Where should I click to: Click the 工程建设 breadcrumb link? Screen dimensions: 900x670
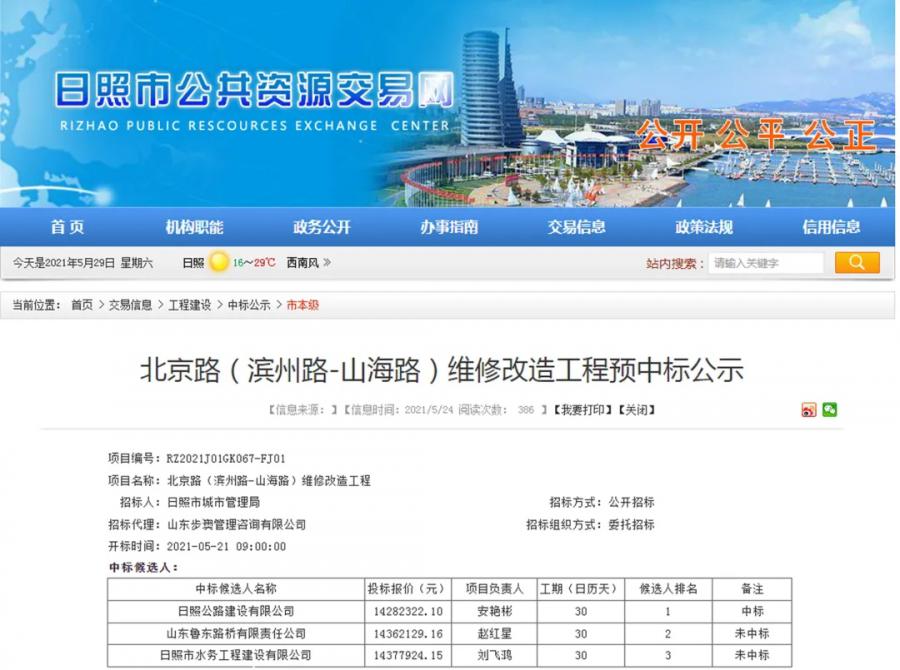pos(190,305)
